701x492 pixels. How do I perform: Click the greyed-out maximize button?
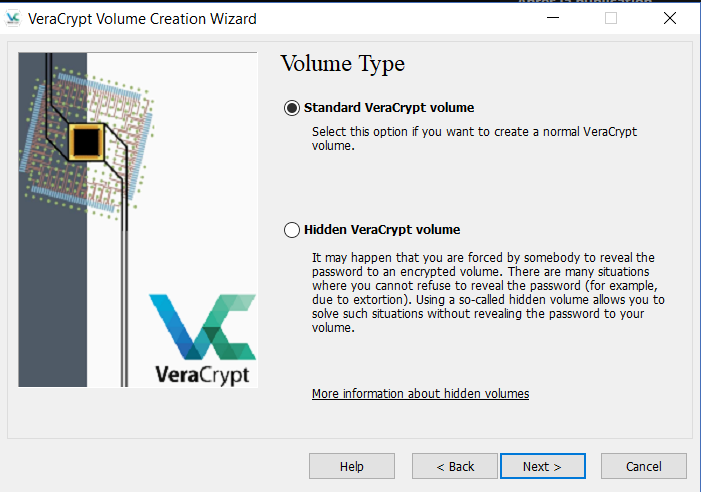pyautogui.click(x=611, y=18)
